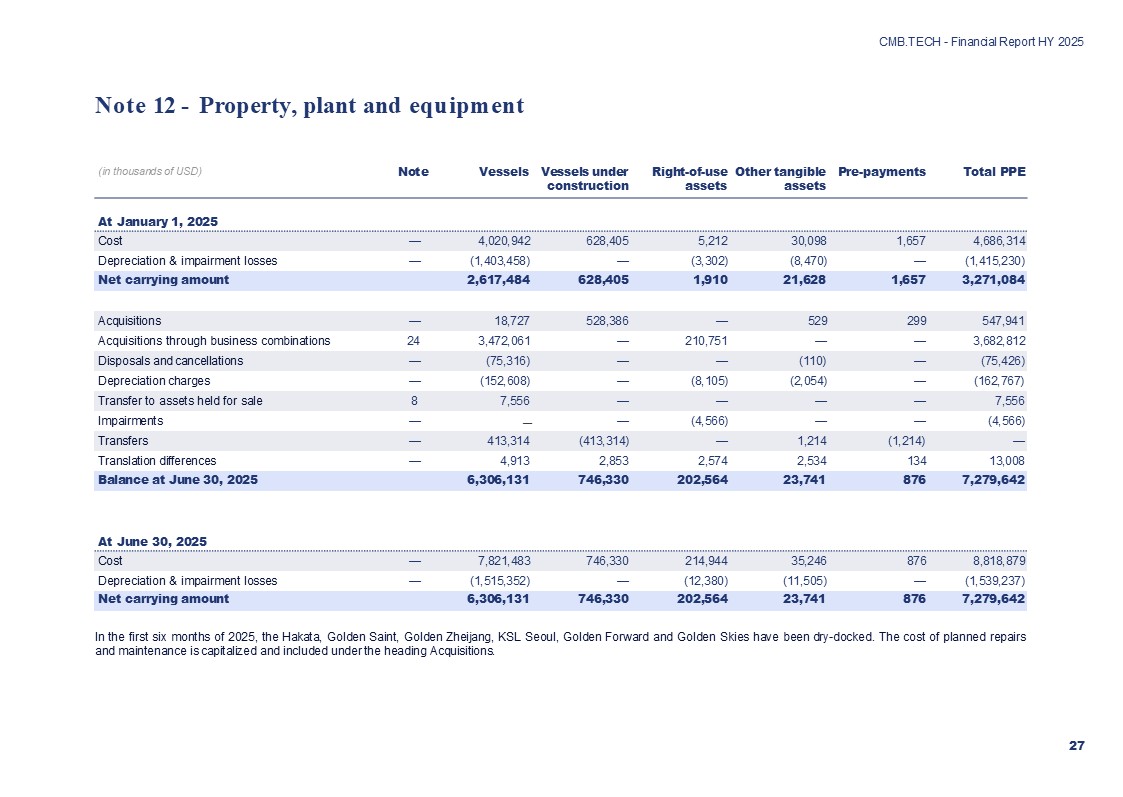1123x797 pixels.
Task: Select the Vessels under construction column header
Action: (x=584, y=178)
